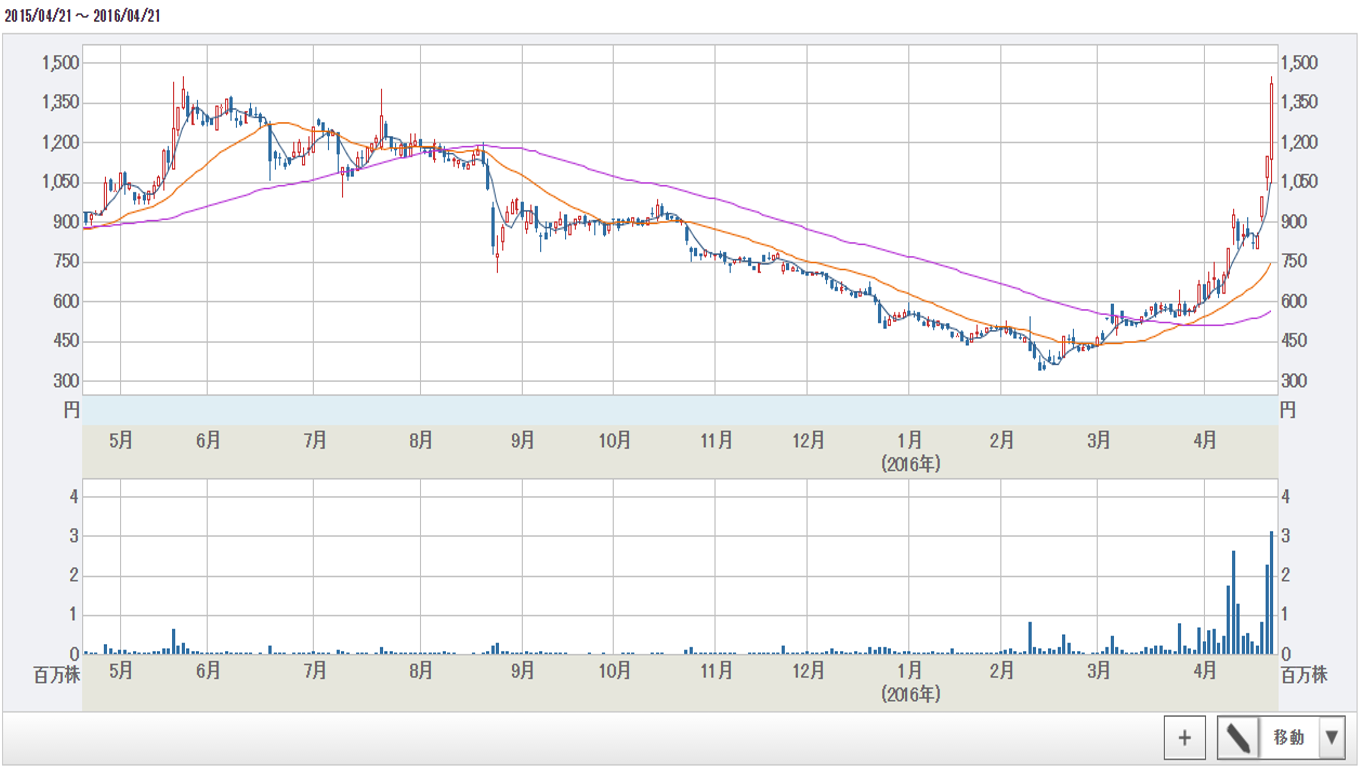This screenshot has width=1363, height=768.
Task: Click the 移動 mode button
Action: tap(1289, 738)
